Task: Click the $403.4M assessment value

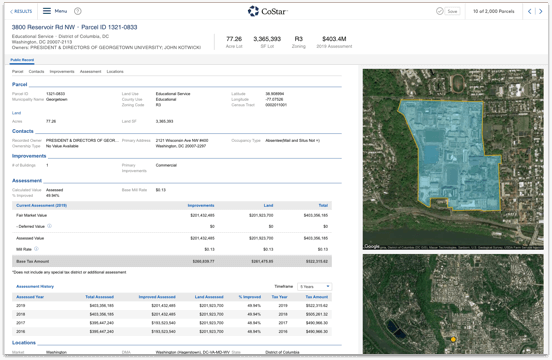Action: click(334, 39)
